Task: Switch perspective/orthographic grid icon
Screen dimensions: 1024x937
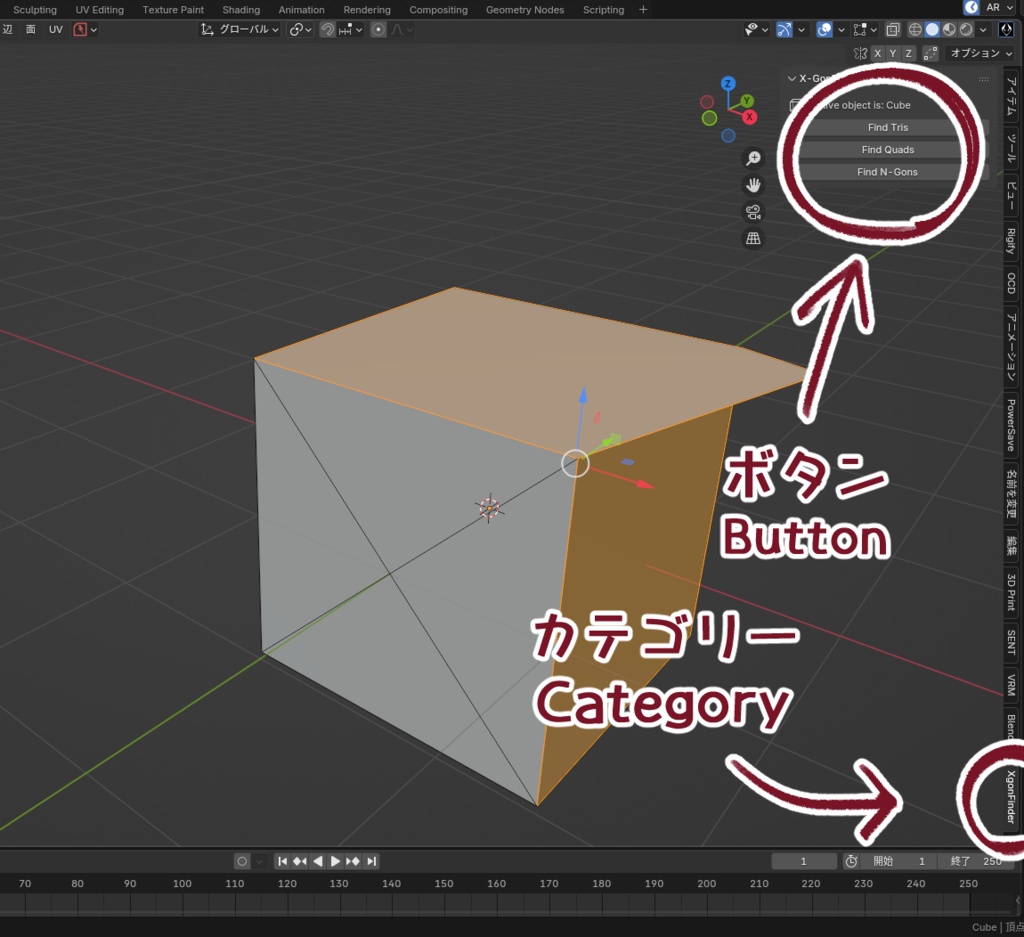Action: (753, 238)
